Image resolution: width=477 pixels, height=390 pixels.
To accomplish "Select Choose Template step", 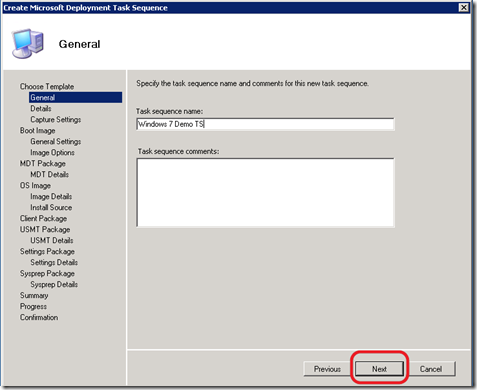I will 47,86.
